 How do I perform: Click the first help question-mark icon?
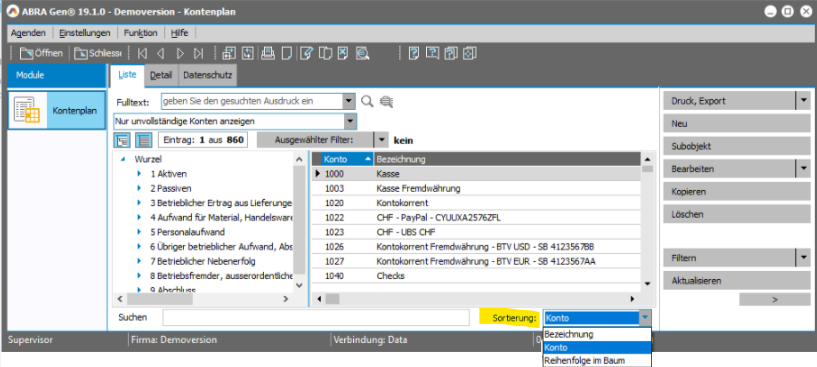(x=414, y=53)
